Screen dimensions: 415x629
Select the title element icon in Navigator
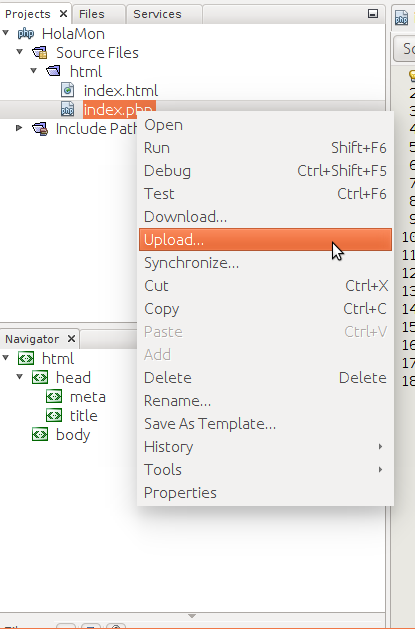pos(54,416)
